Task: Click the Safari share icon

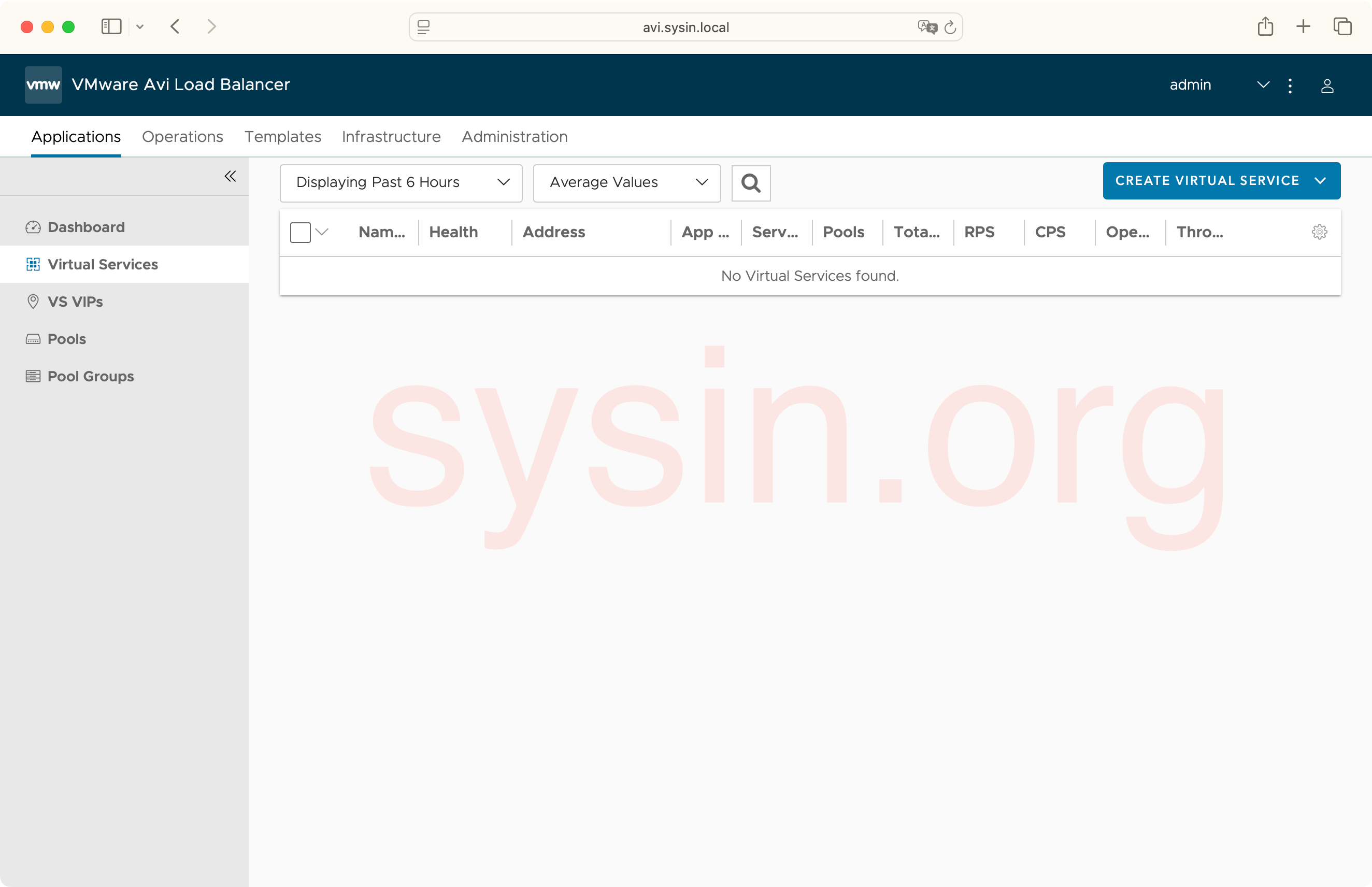Action: [1265, 26]
